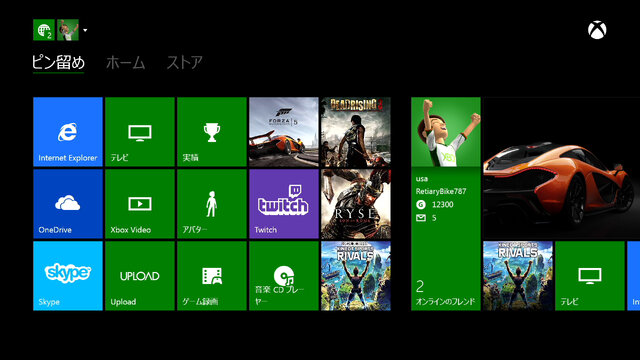Open the Dead Rising 3 game thumbnail
This screenshot has width=640, height=360.
pyautogui.click(x=356, y=132)
